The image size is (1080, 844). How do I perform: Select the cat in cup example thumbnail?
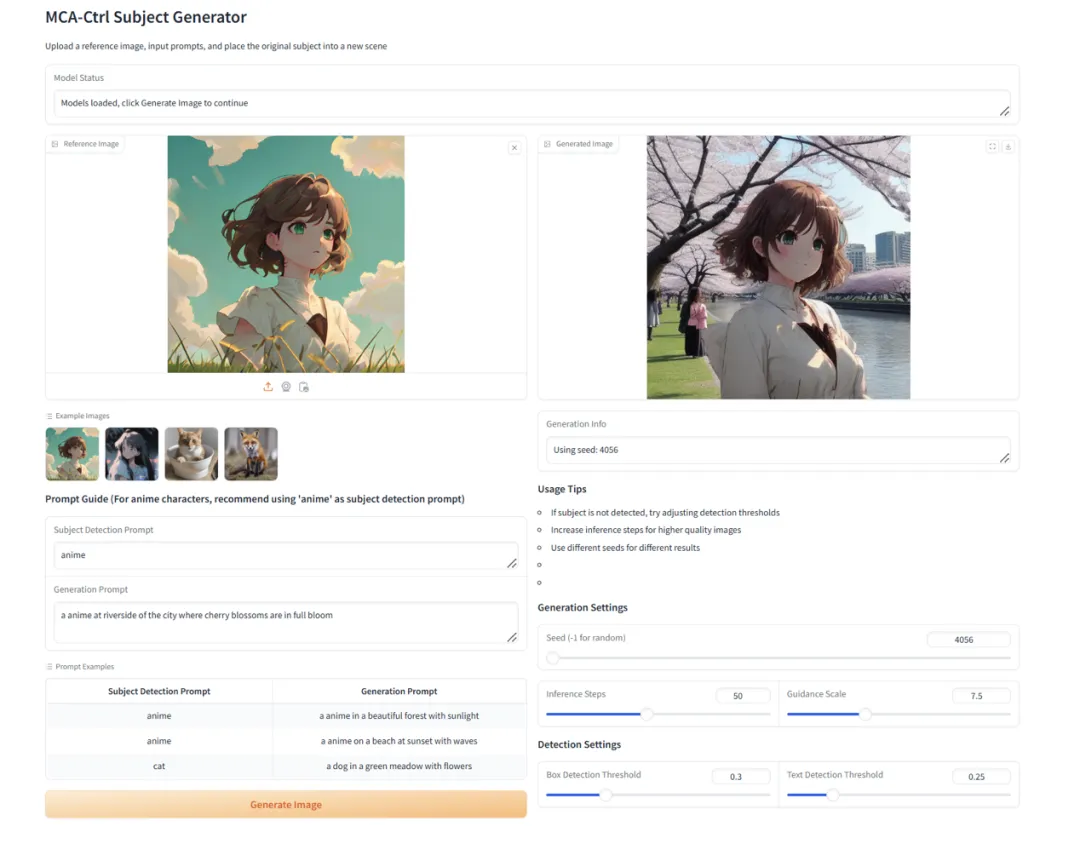[x=191, y=454]
